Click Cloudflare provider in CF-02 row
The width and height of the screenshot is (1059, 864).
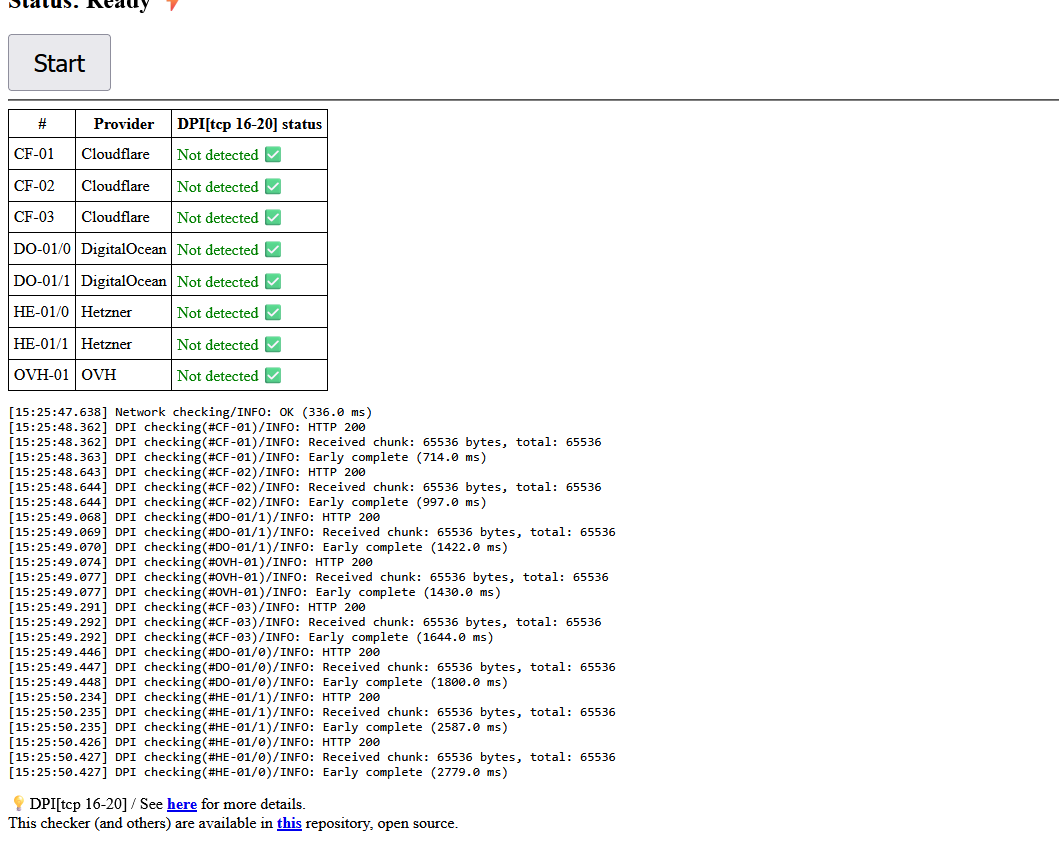[x=124, y=186]
